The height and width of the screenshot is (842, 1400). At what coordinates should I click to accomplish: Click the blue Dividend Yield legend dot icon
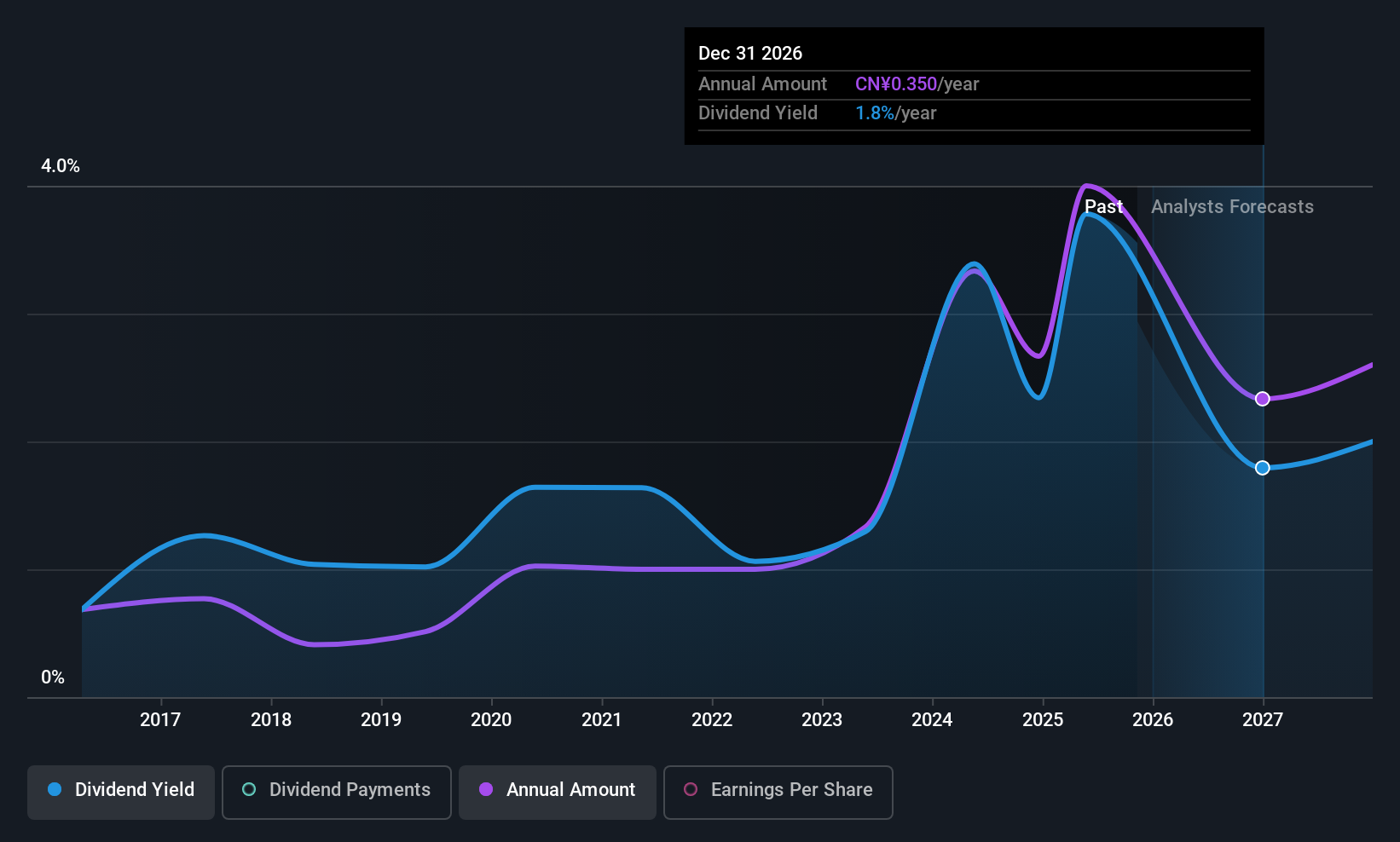54,790
